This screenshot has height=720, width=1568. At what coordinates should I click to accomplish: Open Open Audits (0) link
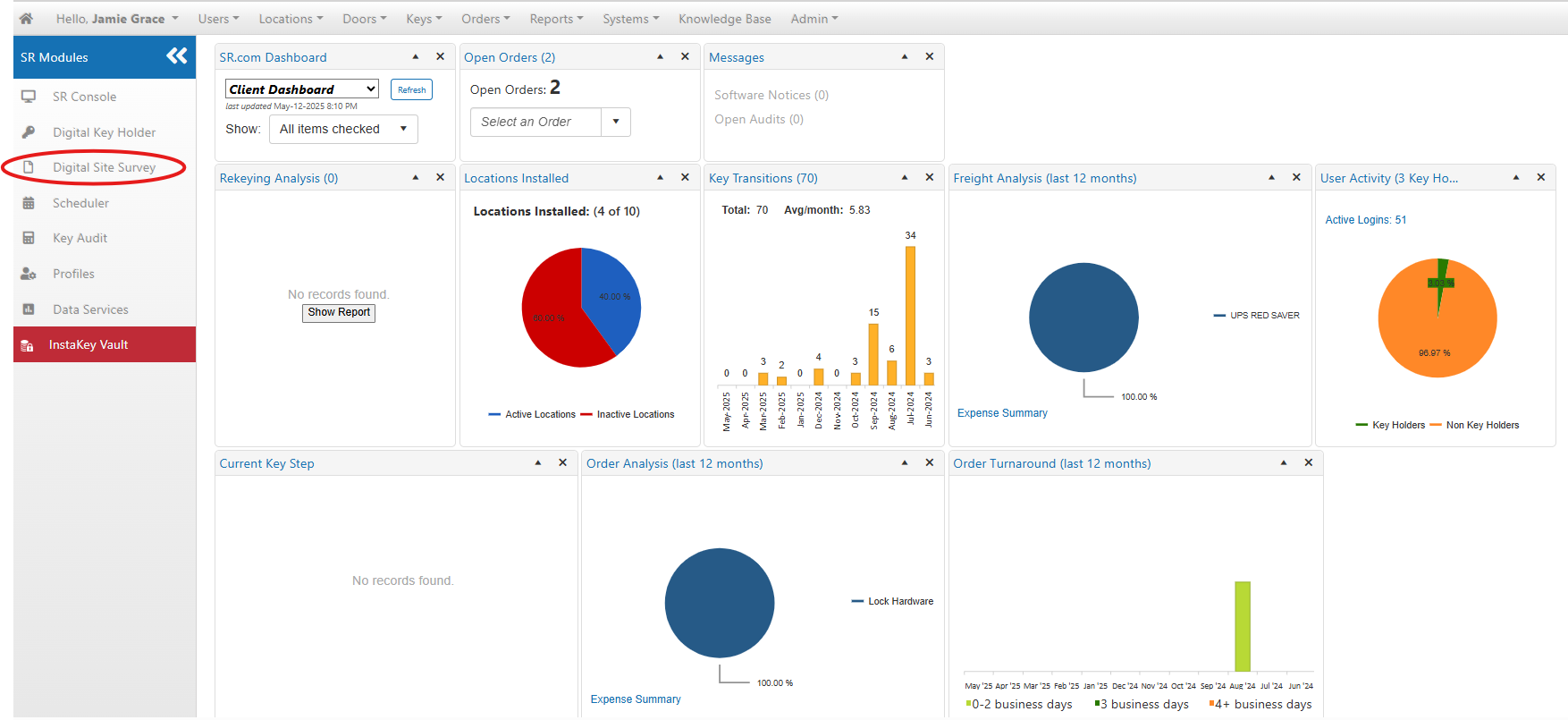[x=759, y=119]
